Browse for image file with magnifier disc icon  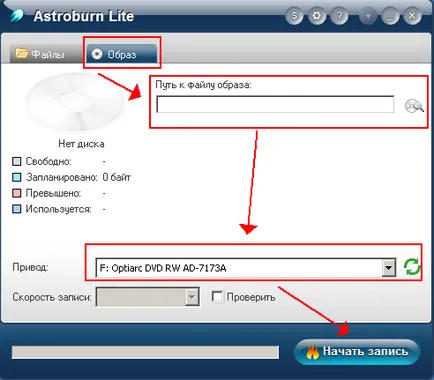414,106
